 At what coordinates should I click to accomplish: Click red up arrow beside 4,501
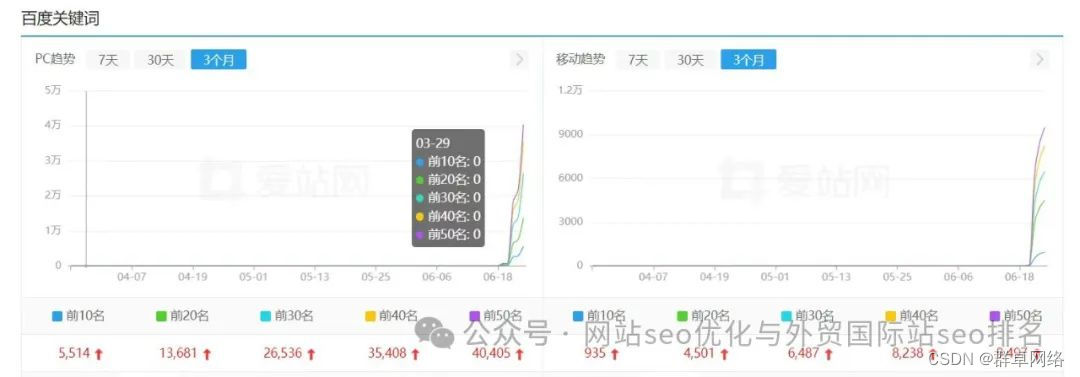pyautogui.click(x=723, y=354)
